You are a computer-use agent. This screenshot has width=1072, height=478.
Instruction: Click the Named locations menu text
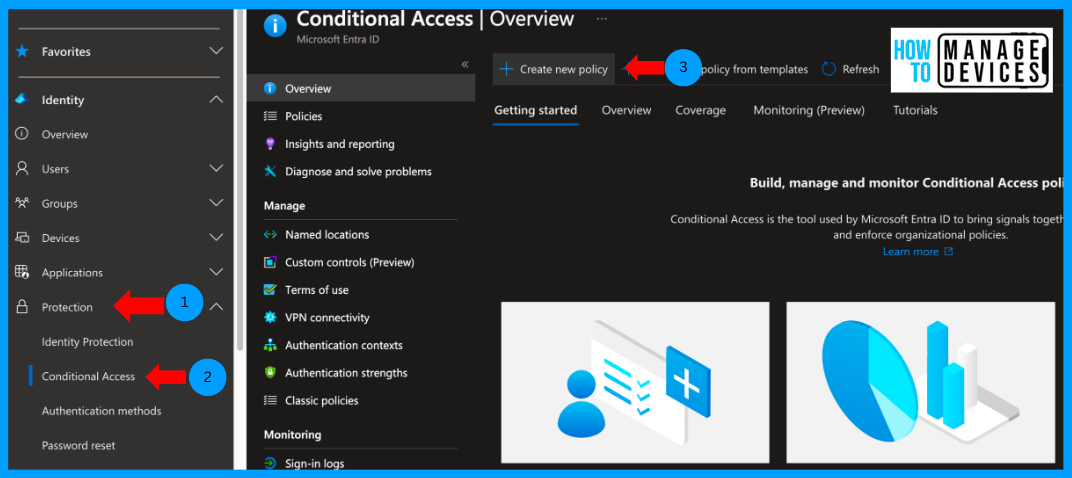click(x=327, y=235)
